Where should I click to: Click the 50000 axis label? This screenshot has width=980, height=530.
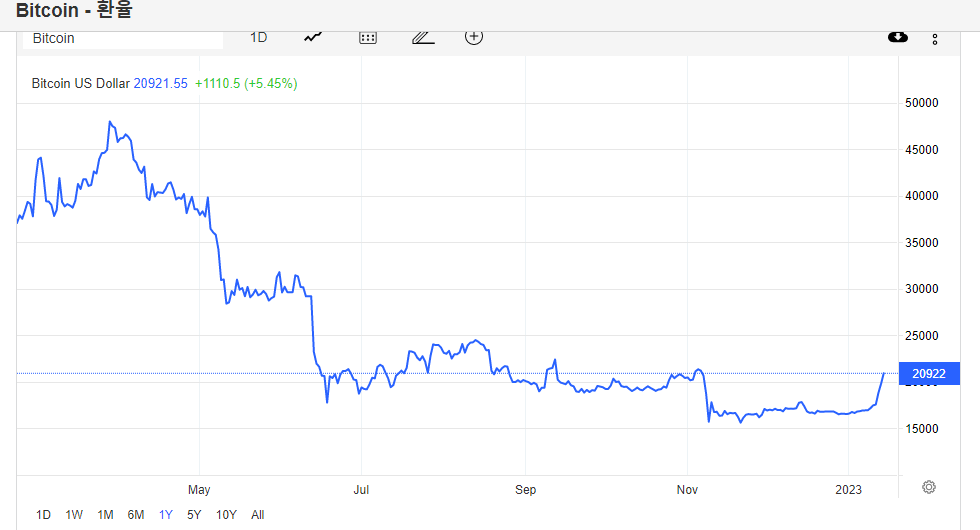pyautogui.click(x=921, y=103)
